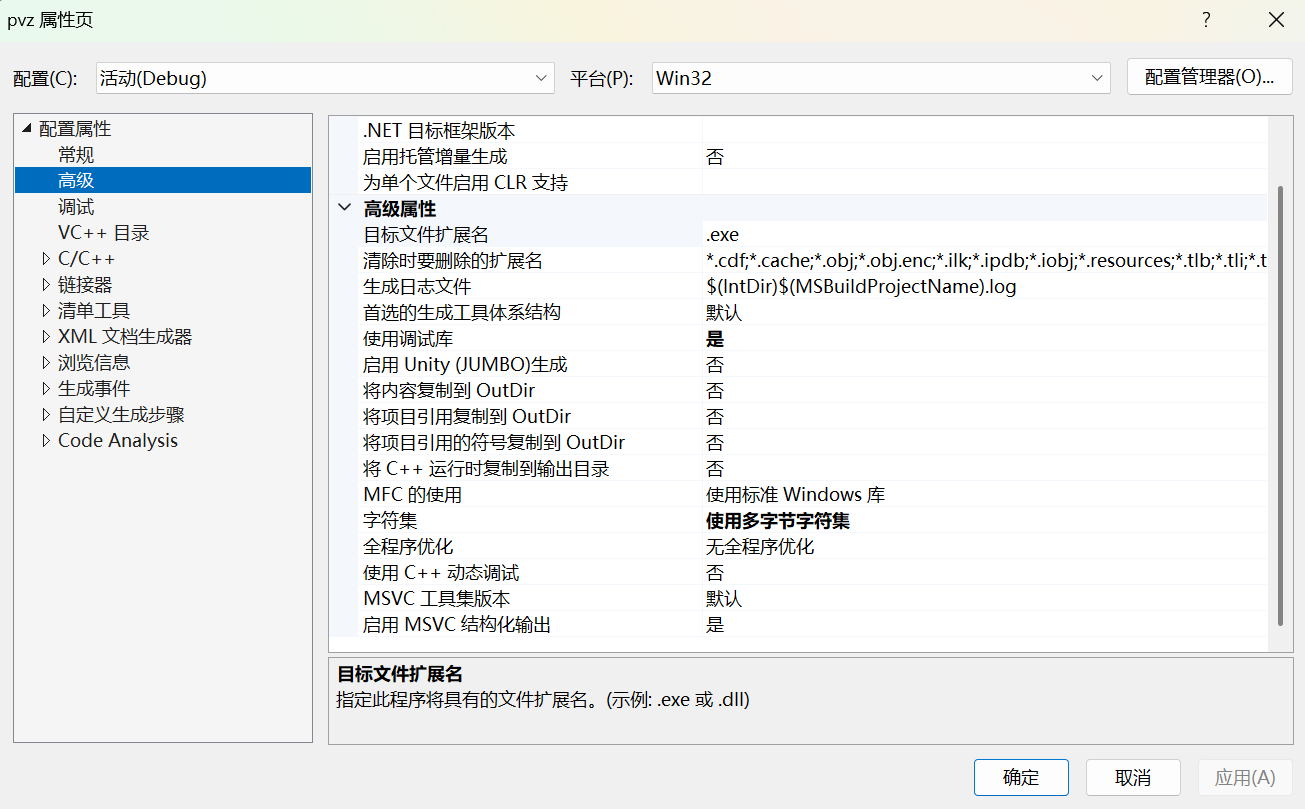Select 调试 in the property tree
Viewport: 1305px width, 809px height.
76,207
